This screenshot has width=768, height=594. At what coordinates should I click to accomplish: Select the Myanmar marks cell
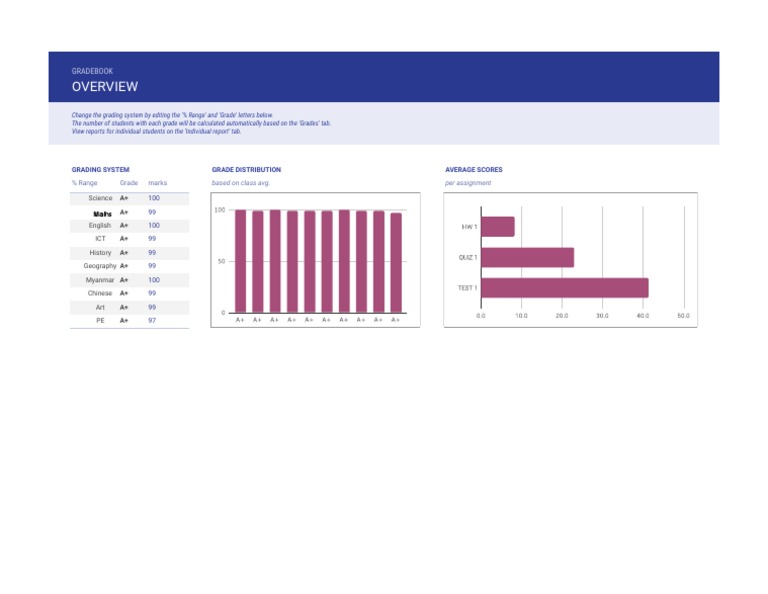point(154,280)
